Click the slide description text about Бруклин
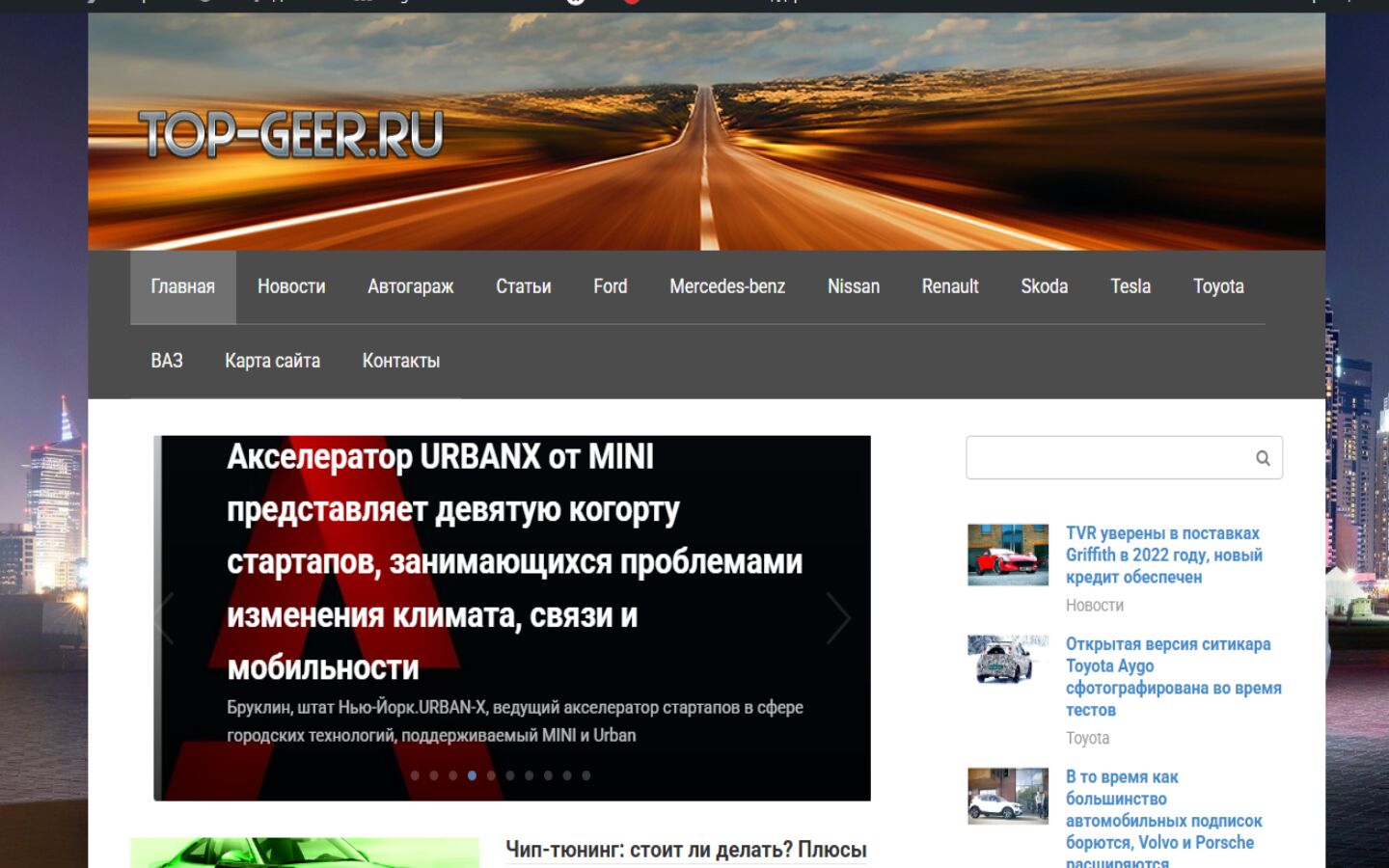Screen dimensions: 1389x868 pos(515,721)
